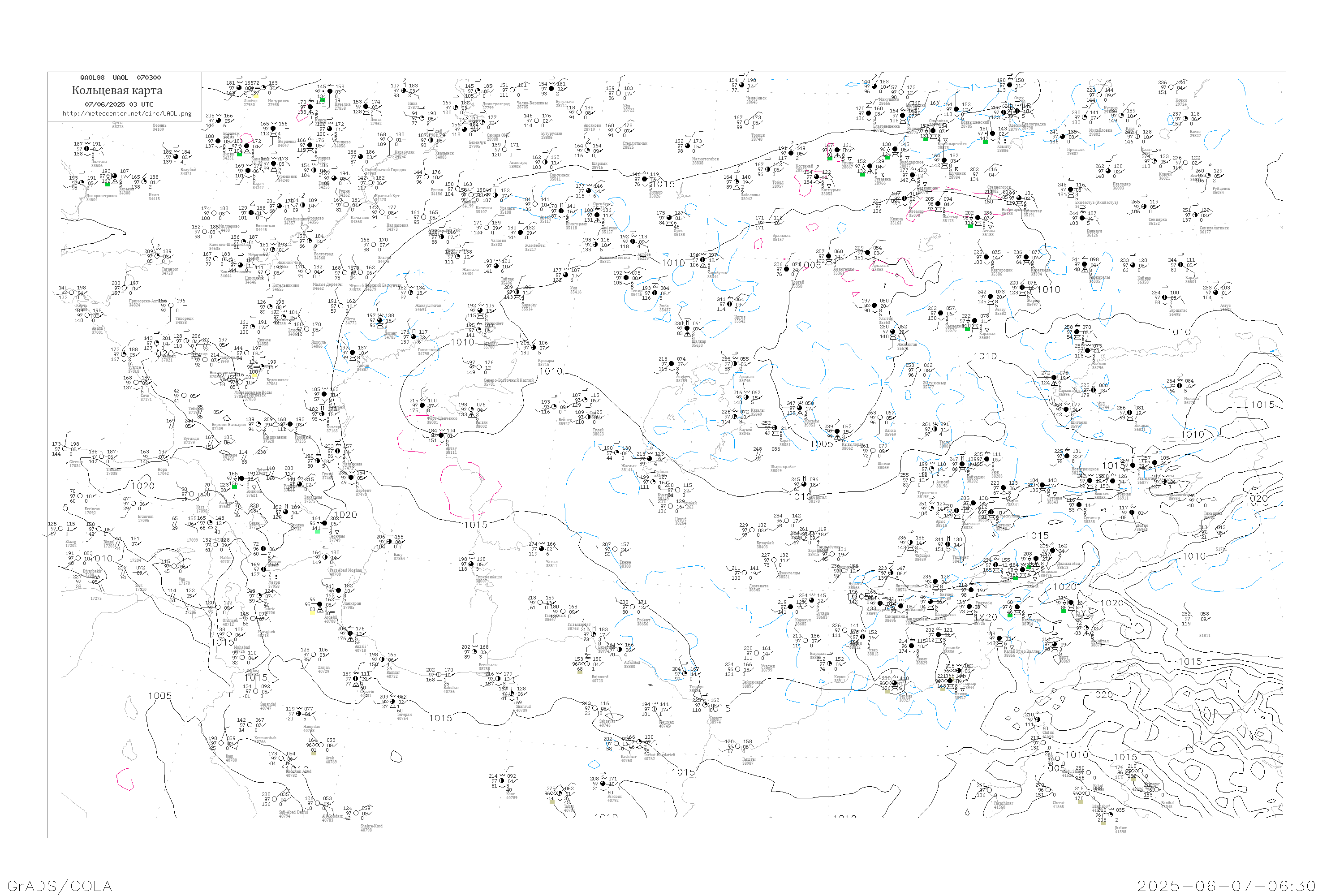Viewport: 1344px width, 896px height.
Task: Click the GrADS/COLA label at bottom left
Action: (x=60, y=886)
